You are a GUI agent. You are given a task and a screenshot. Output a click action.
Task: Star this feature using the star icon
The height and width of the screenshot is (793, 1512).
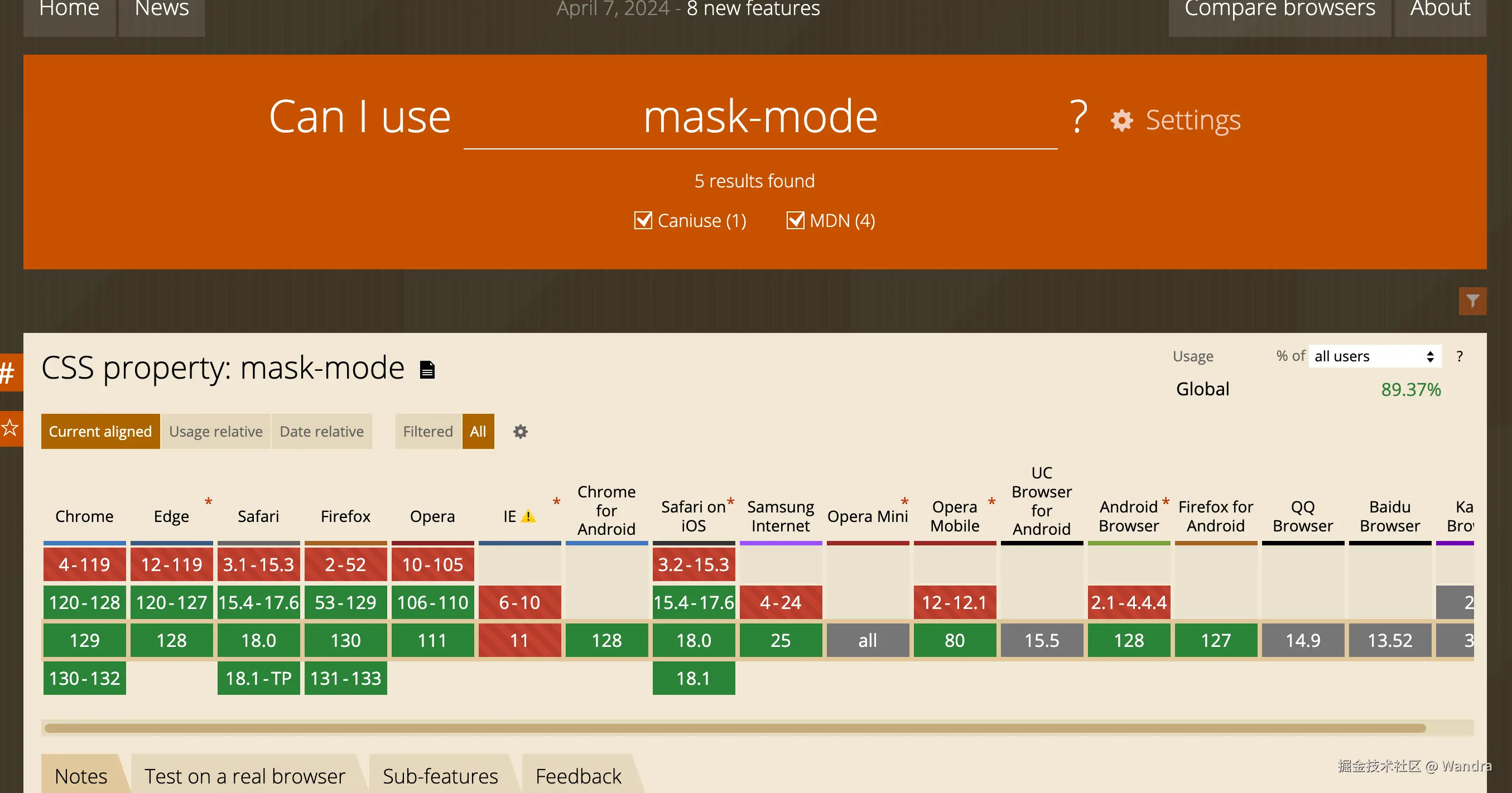click(9, 428)
